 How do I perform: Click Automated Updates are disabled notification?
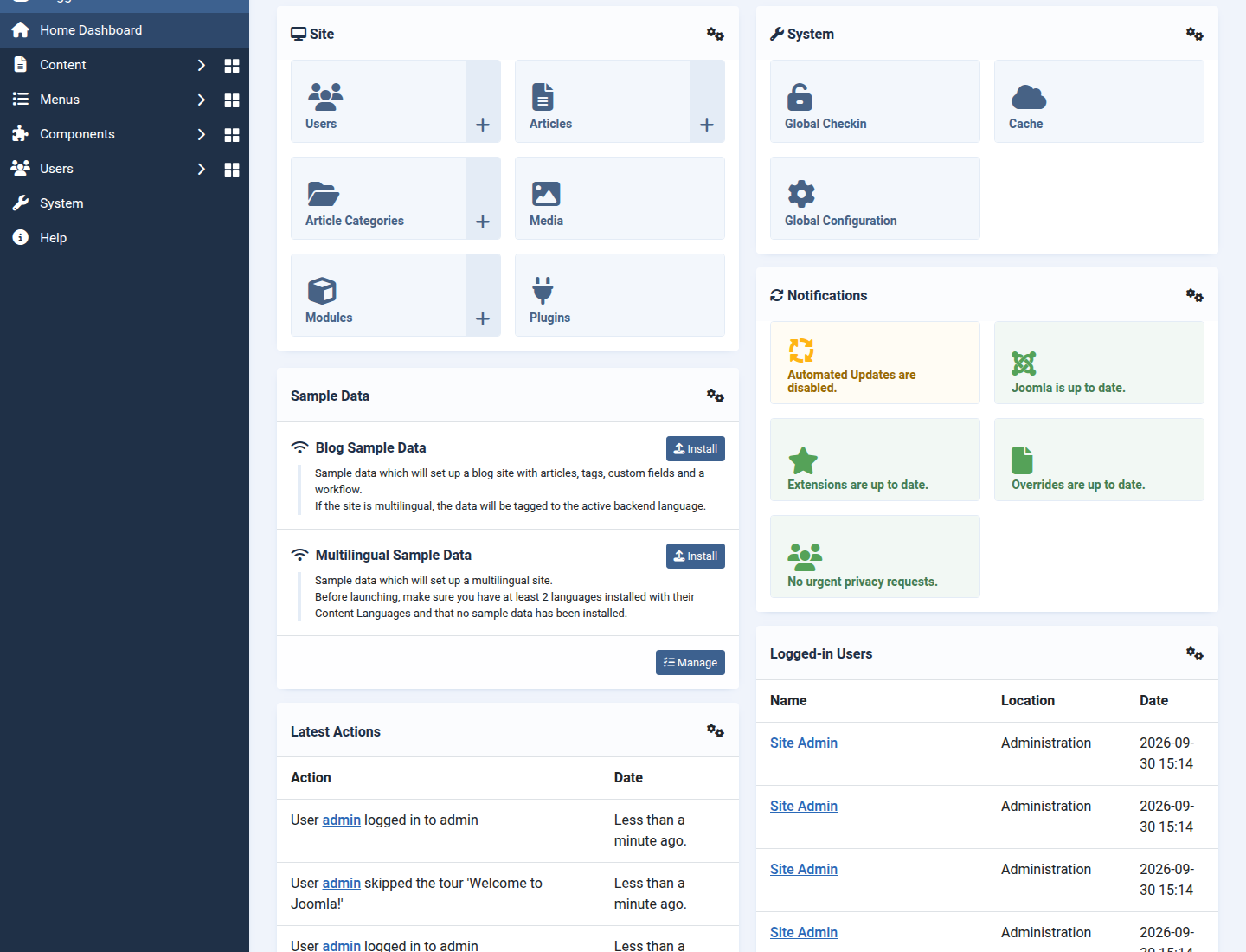click(x=875, y=363)
